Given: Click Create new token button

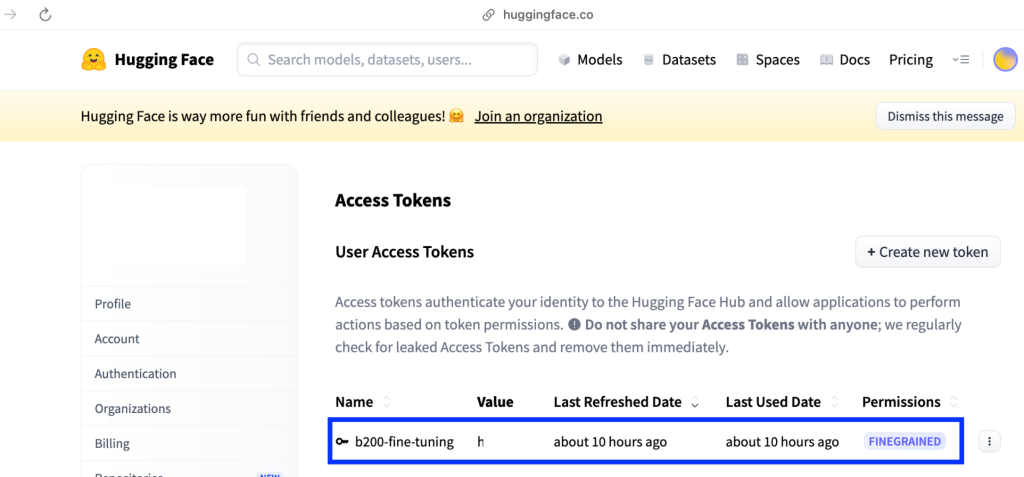Looking at the screenshot, I should 927,252.
